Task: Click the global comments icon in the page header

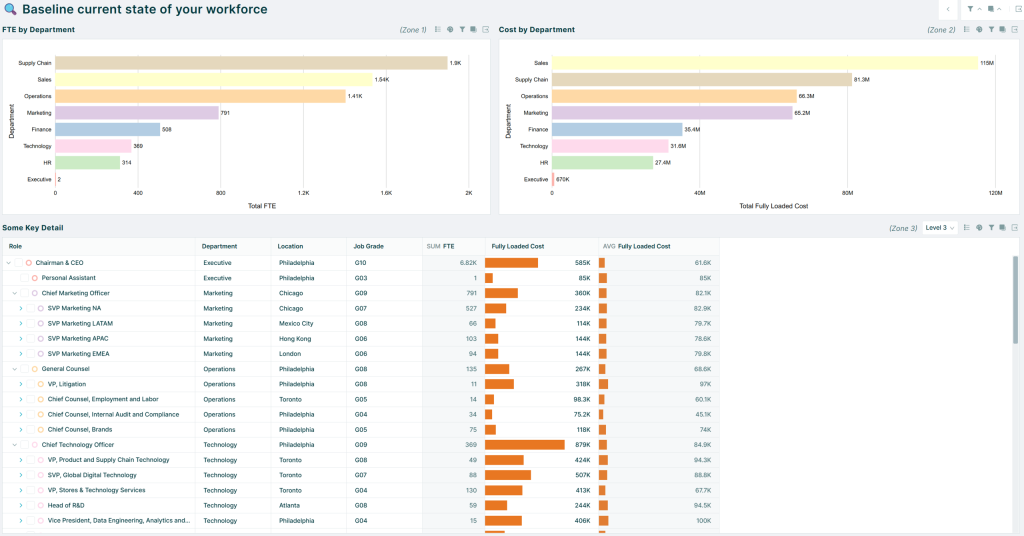Action: (x=991, y=9)
